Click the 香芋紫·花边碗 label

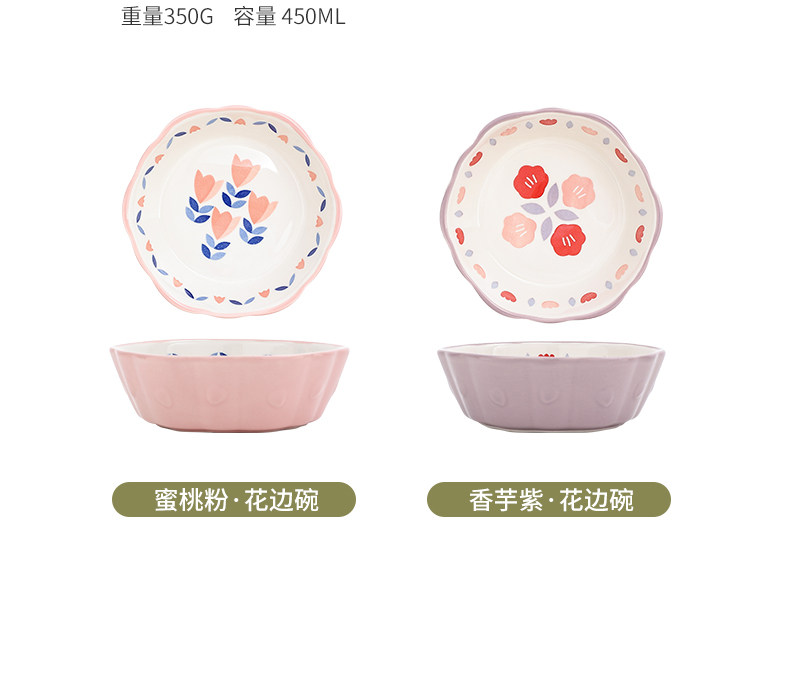549,499
